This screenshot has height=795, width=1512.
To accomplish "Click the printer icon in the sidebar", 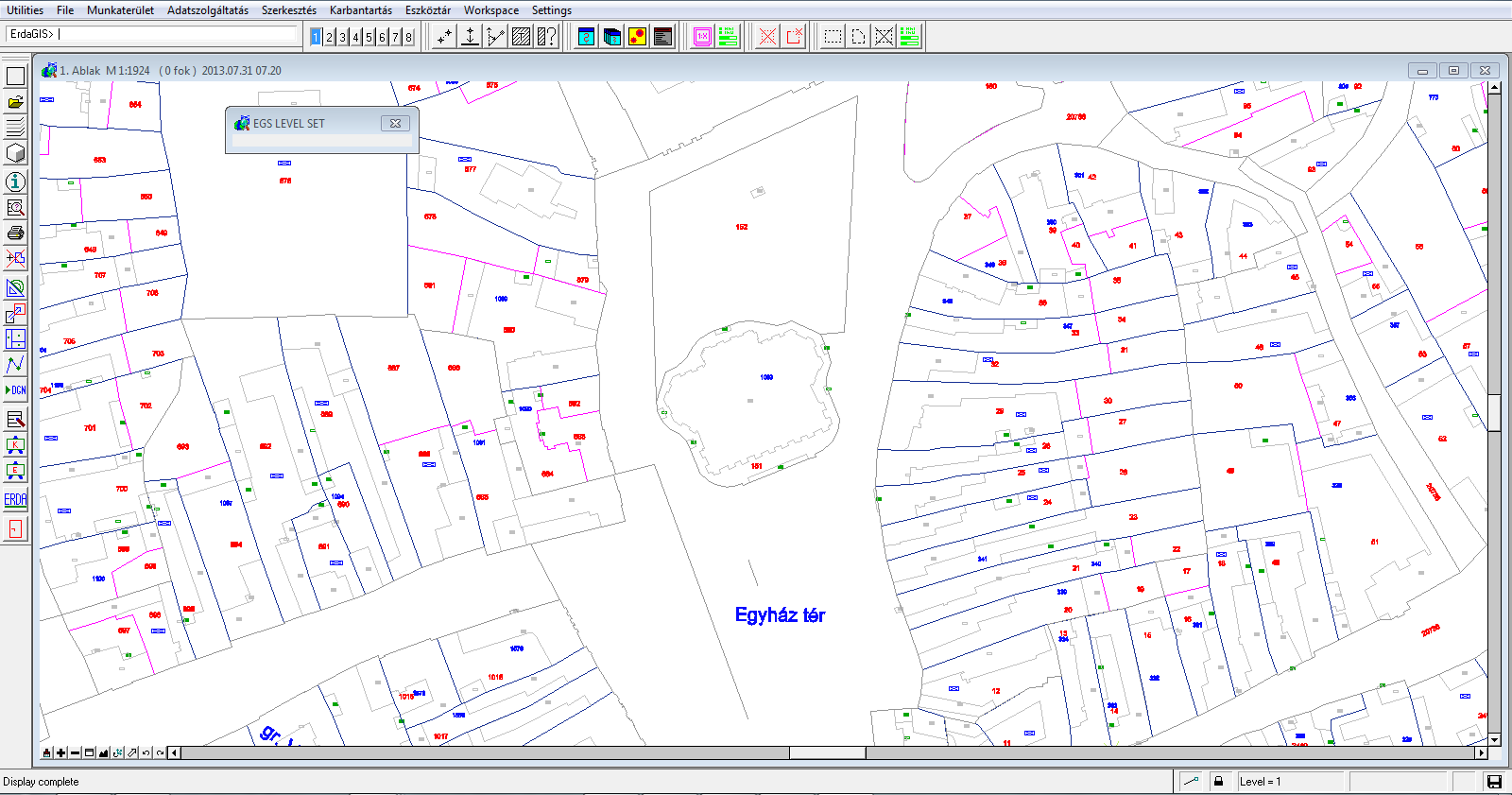I will (x=15, y=233).
